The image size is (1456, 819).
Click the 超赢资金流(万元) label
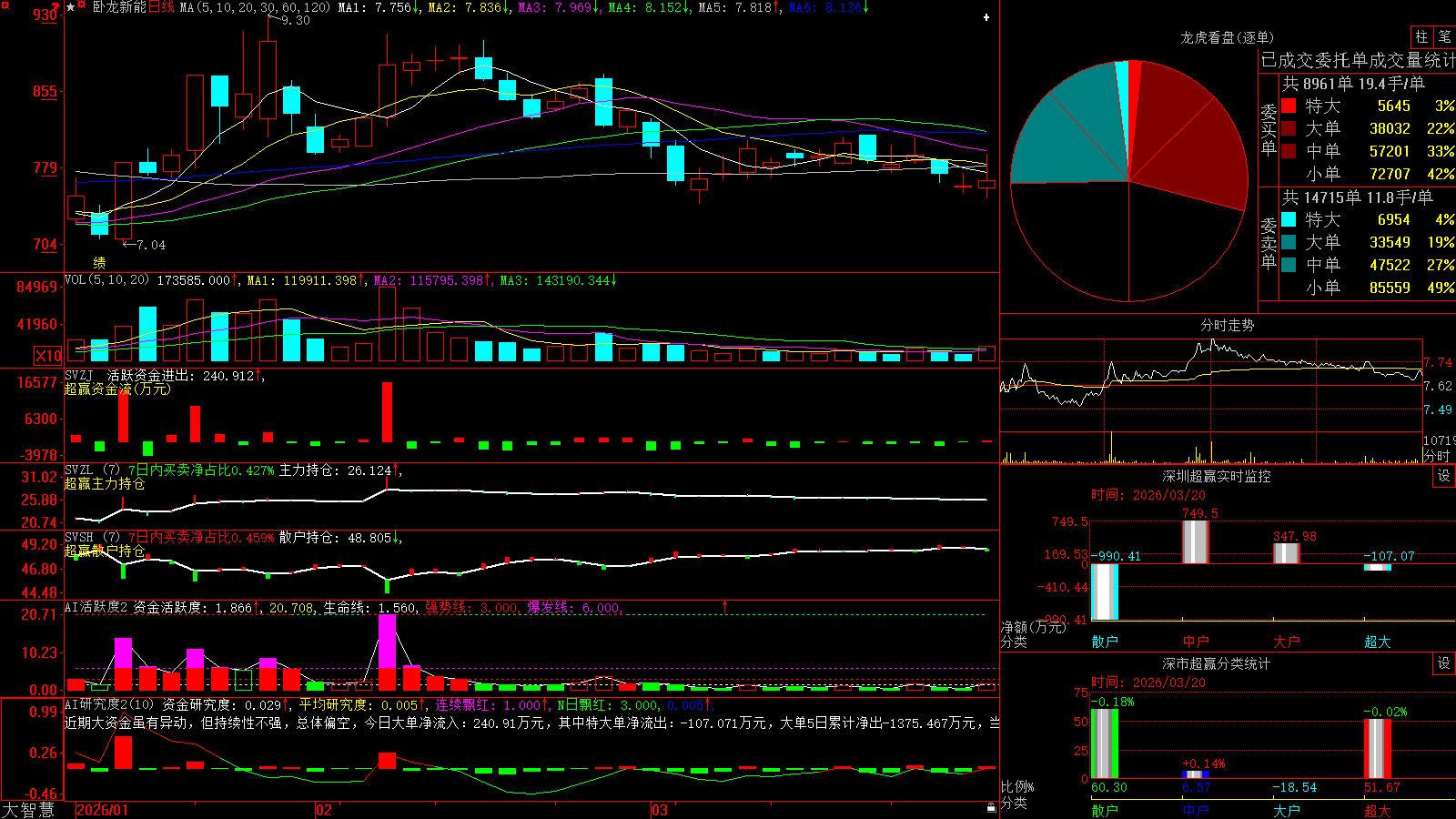click(x=117, y=389)
